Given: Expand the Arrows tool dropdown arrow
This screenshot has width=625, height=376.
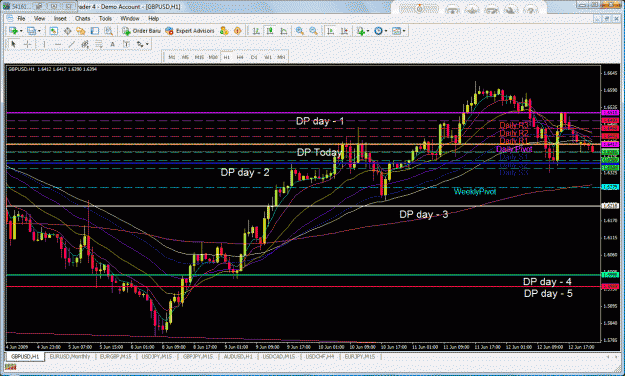Looking at the screenshot, I should (x=147, y=44).
